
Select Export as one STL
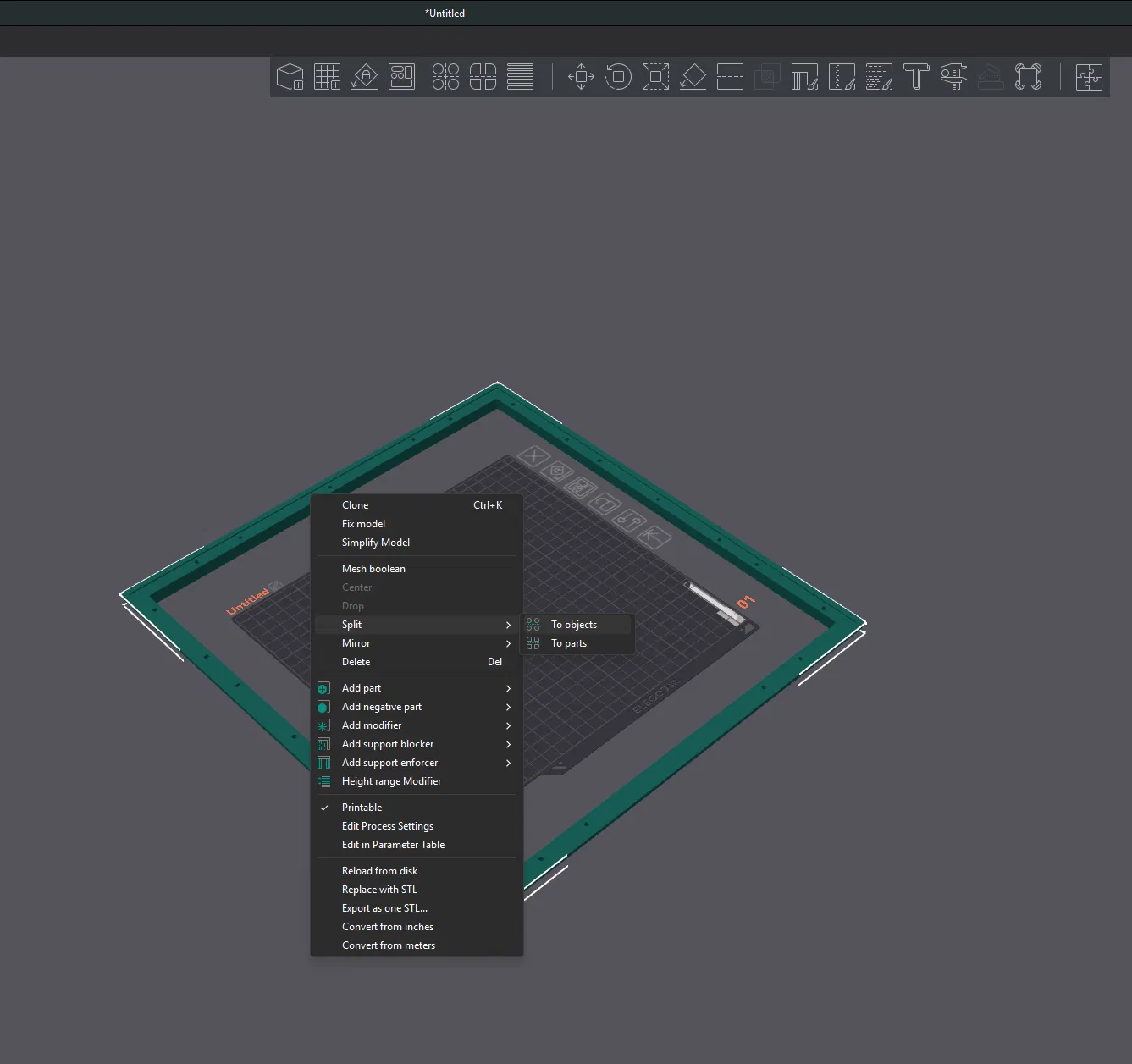384,908
